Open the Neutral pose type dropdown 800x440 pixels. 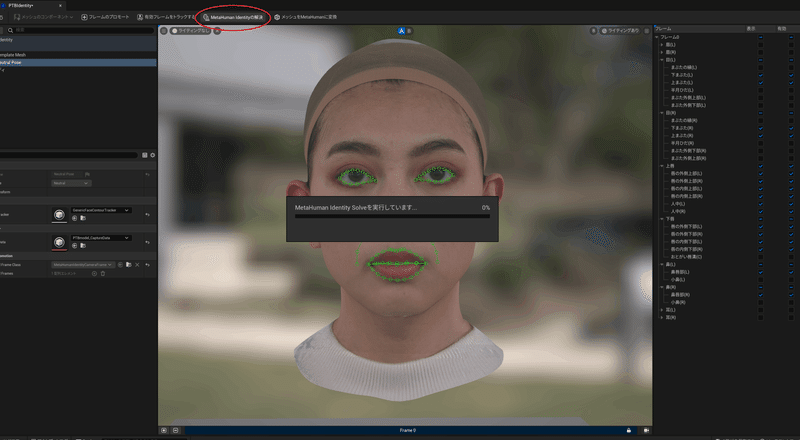point(71,183)
